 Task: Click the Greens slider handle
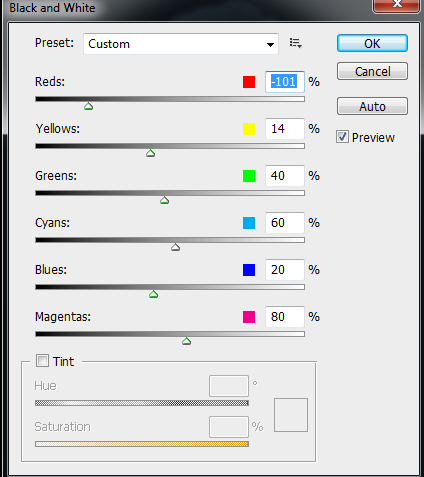click(x=164, y=200)
